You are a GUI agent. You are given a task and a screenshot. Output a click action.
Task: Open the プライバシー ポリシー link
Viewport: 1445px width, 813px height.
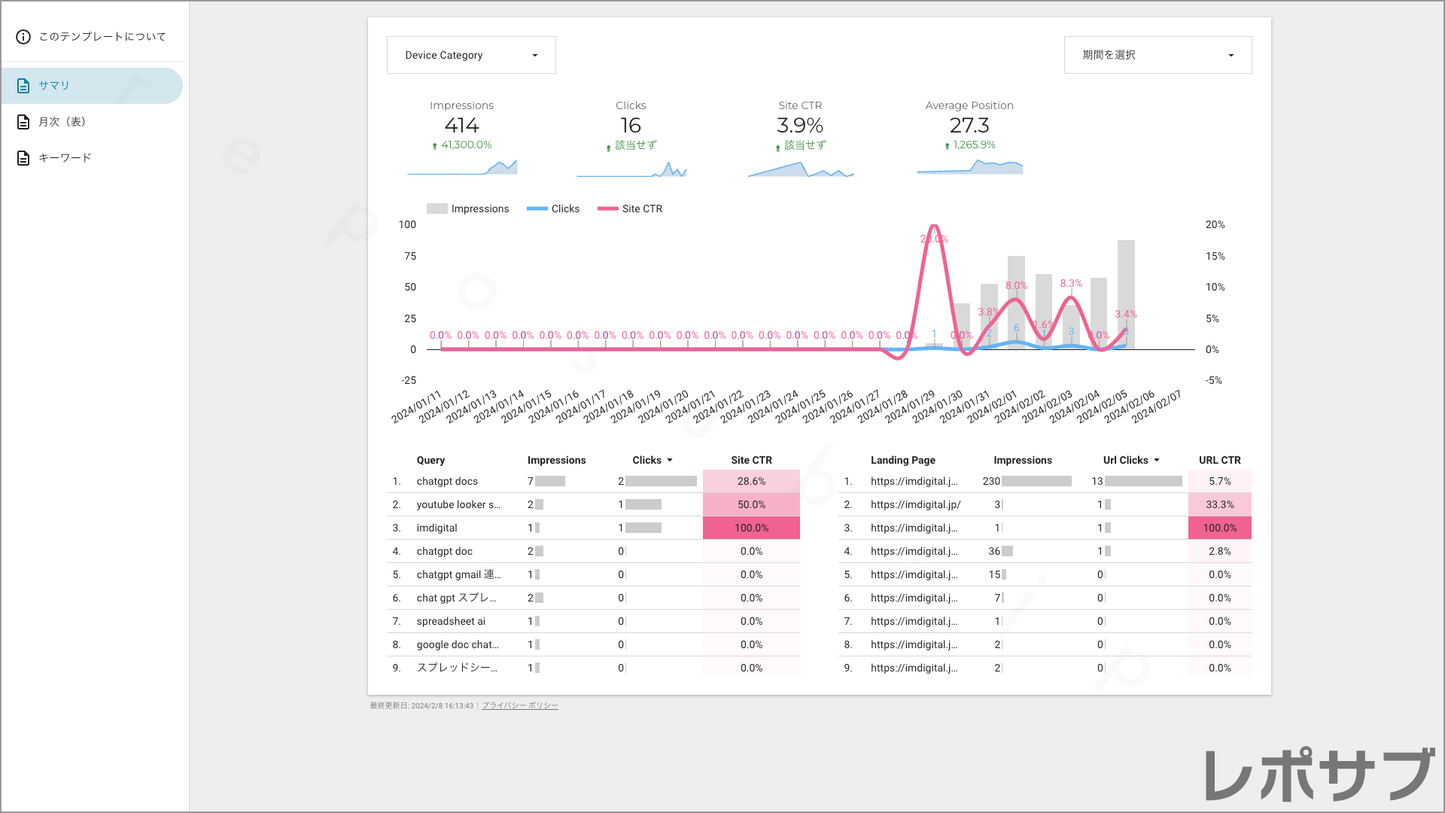tap(520, 706)
